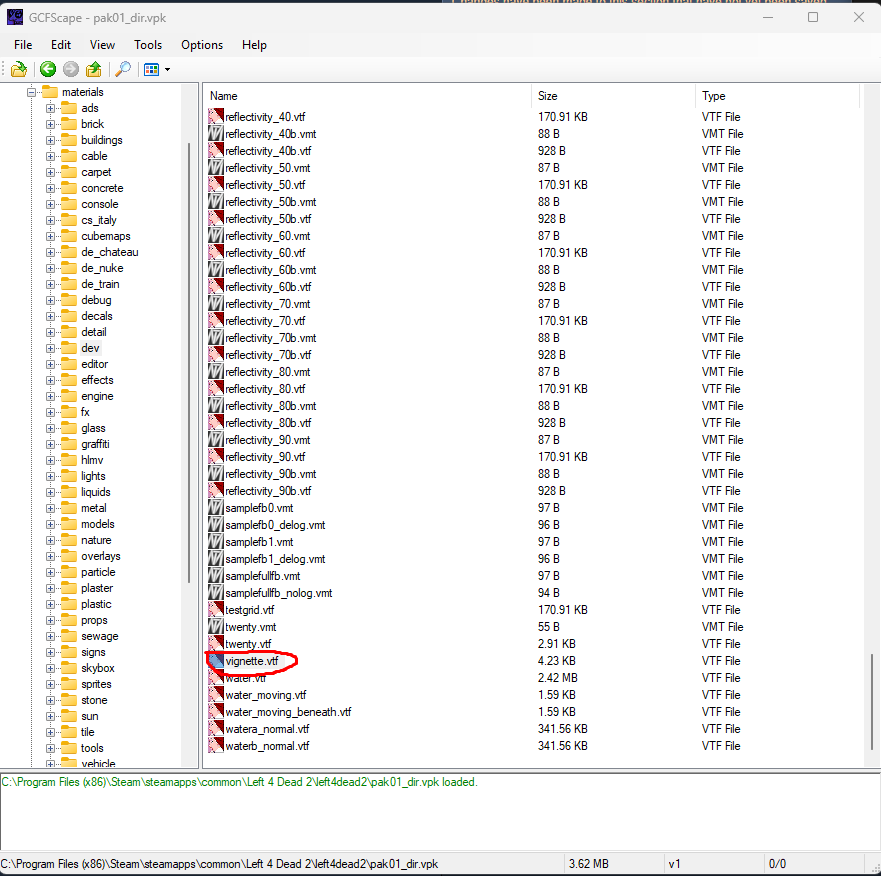This screenshot has width=881, height=876.
Task: Click the reflectivity_60.vmt file icon
Action: tap(216, 236)
